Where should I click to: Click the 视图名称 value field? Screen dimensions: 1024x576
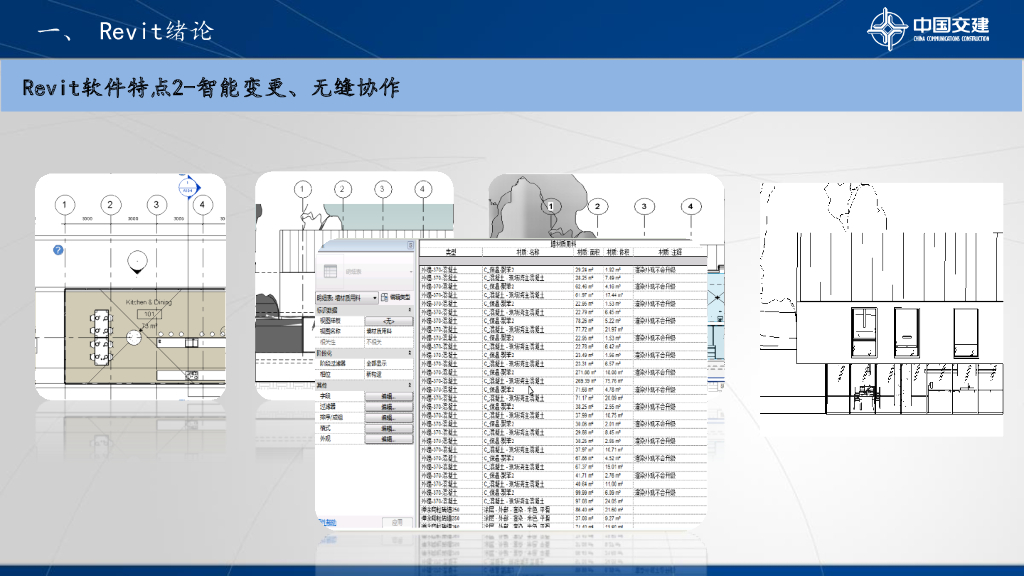pyautogui.click(x=389, y=331)
